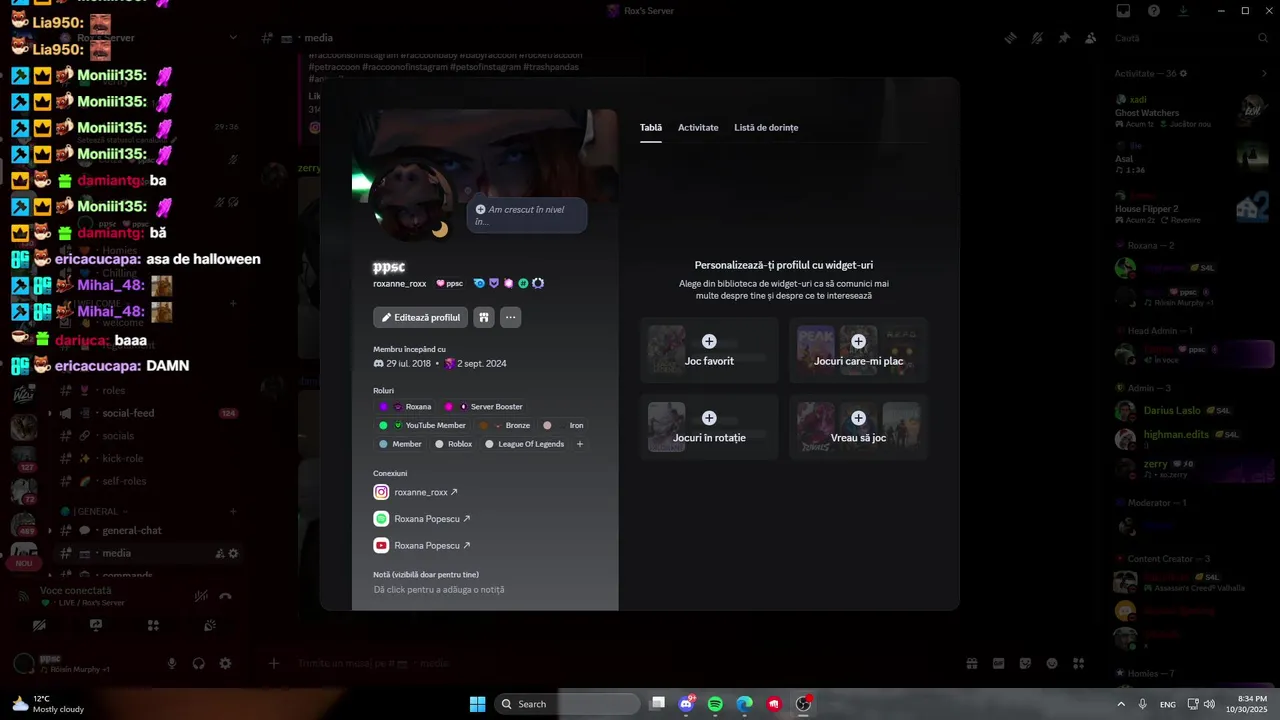
Task: Click the message attachment plus button
Action: click(274, 663)
